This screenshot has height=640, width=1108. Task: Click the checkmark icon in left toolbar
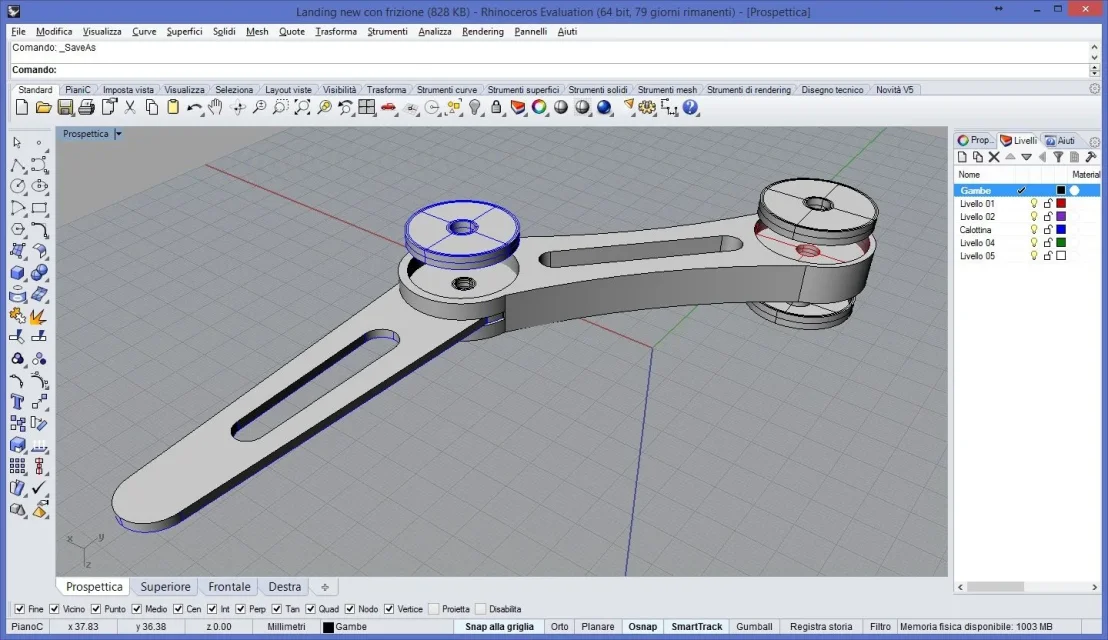[40, 487]
